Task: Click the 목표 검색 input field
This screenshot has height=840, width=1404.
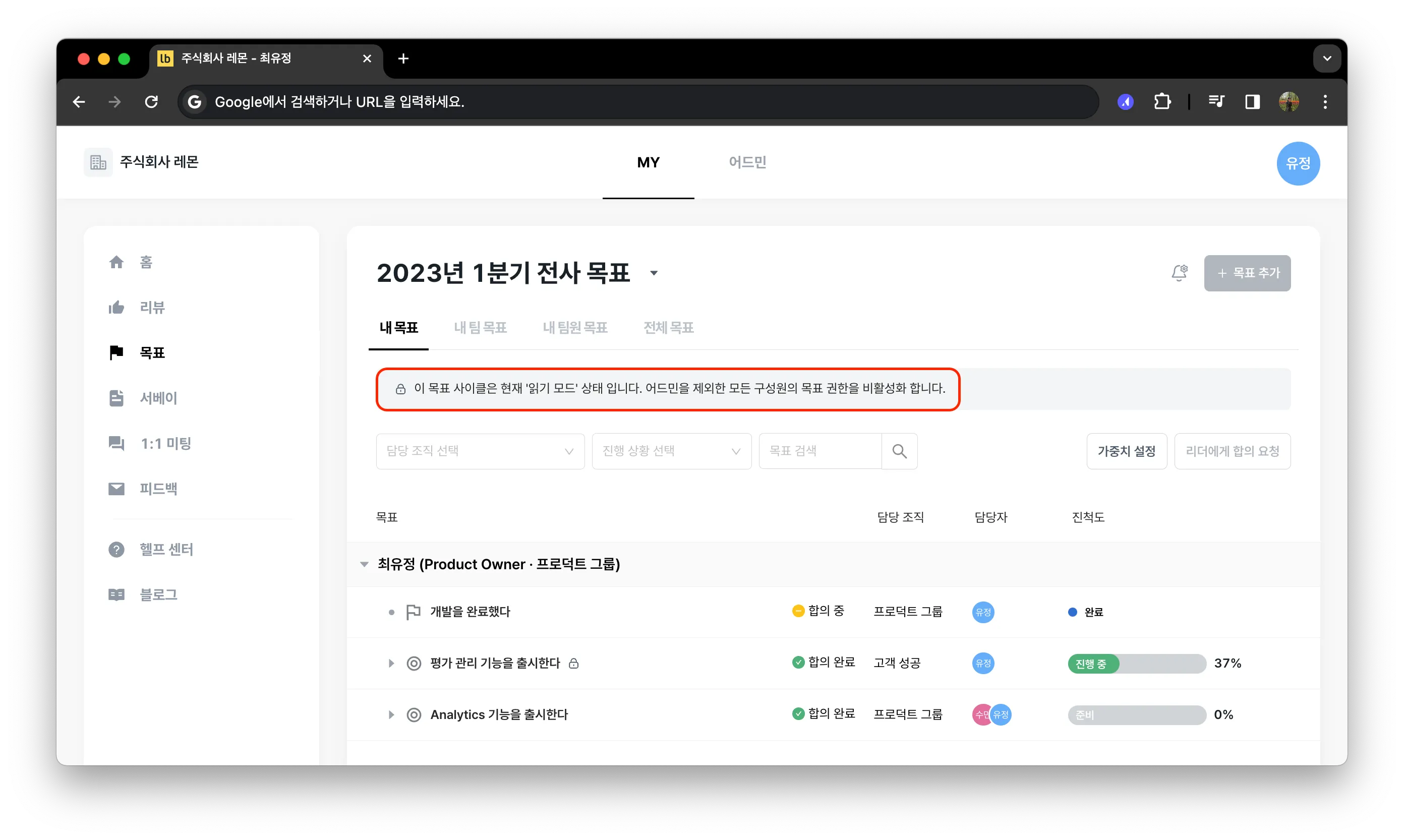Action: coord(821,451)
